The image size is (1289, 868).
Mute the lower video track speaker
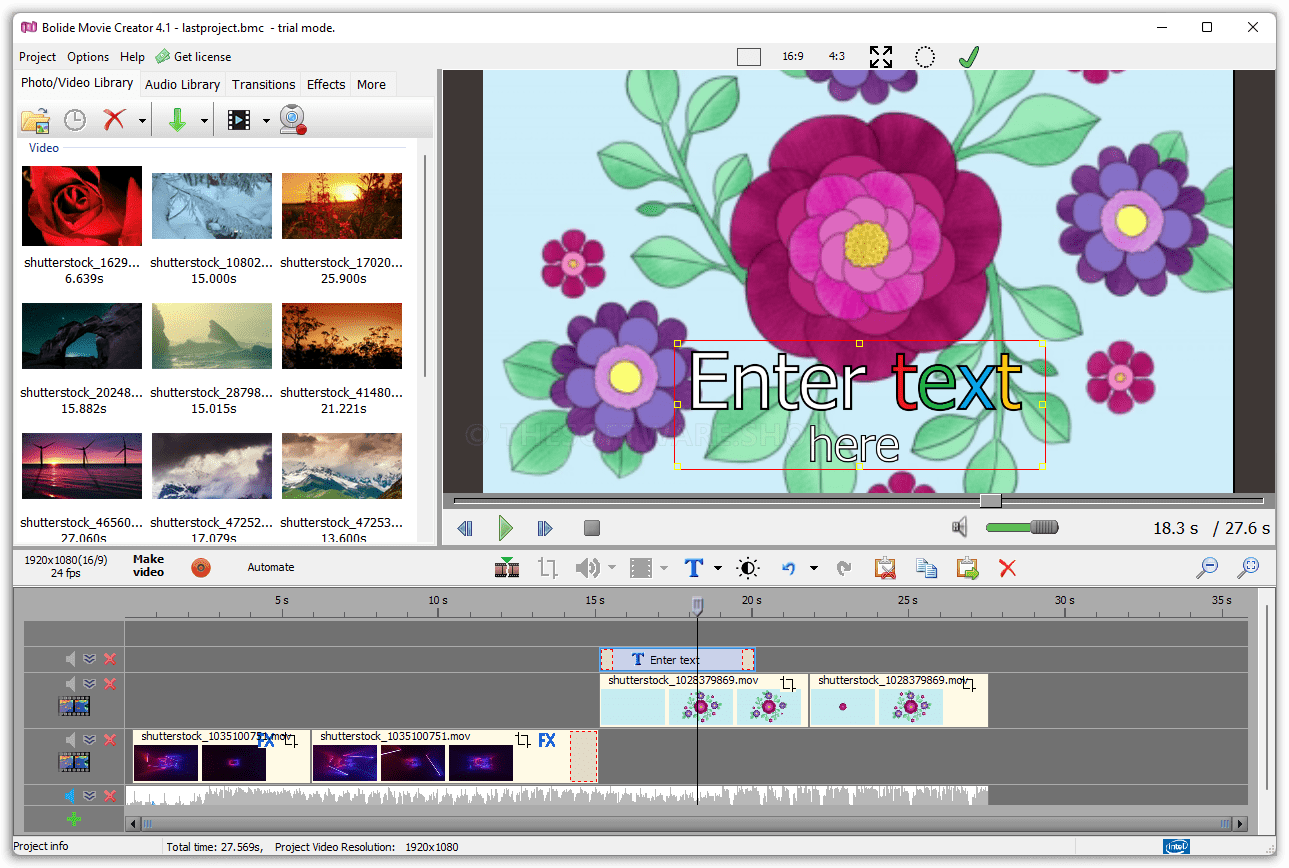(71, 740)
